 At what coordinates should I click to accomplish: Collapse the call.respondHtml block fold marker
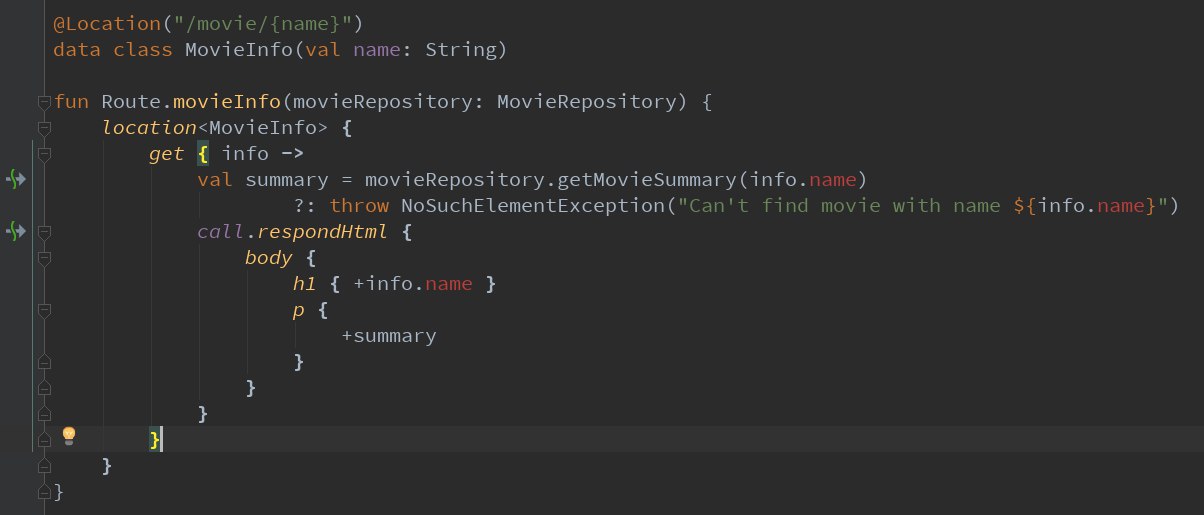43,232
